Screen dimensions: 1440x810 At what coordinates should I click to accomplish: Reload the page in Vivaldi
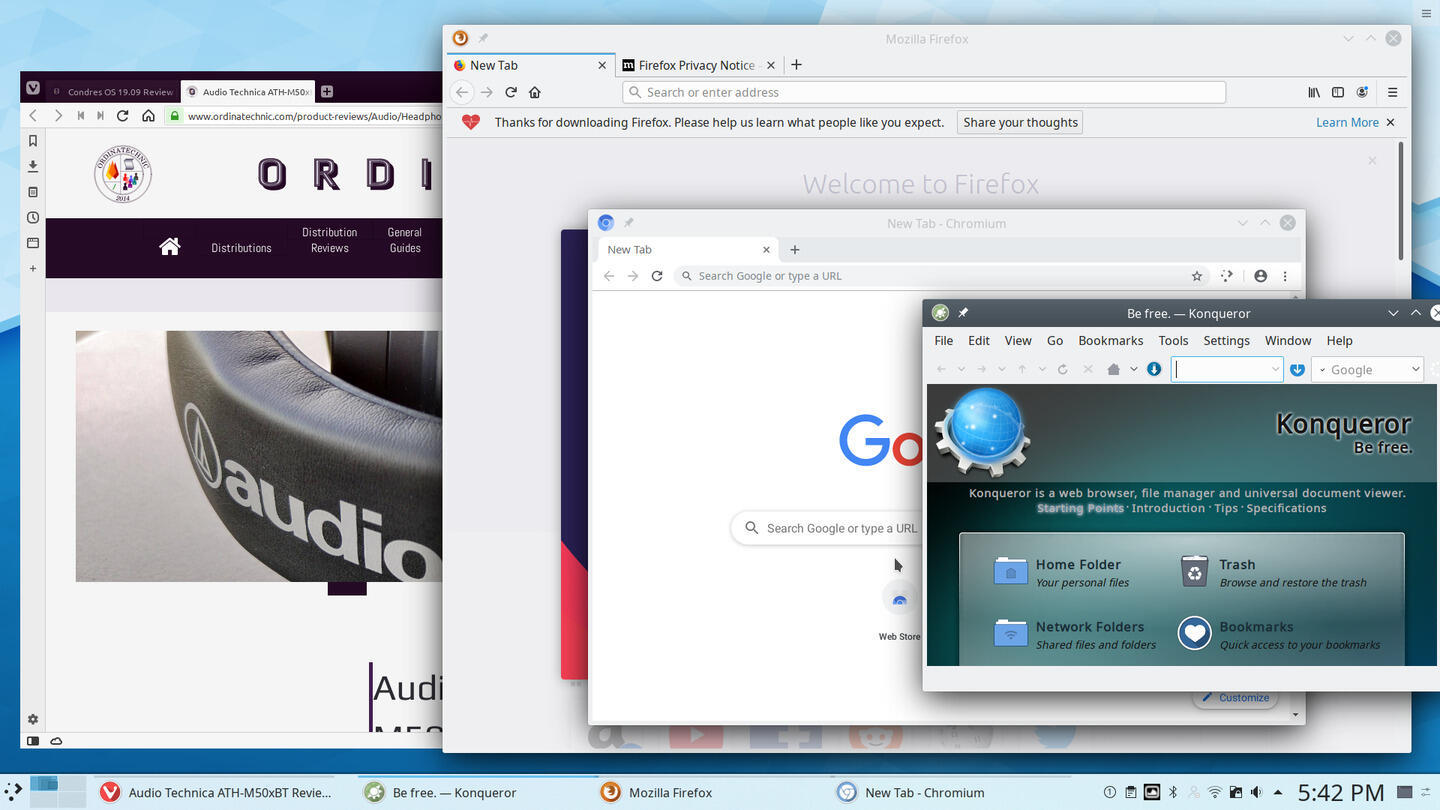point(122,116)
